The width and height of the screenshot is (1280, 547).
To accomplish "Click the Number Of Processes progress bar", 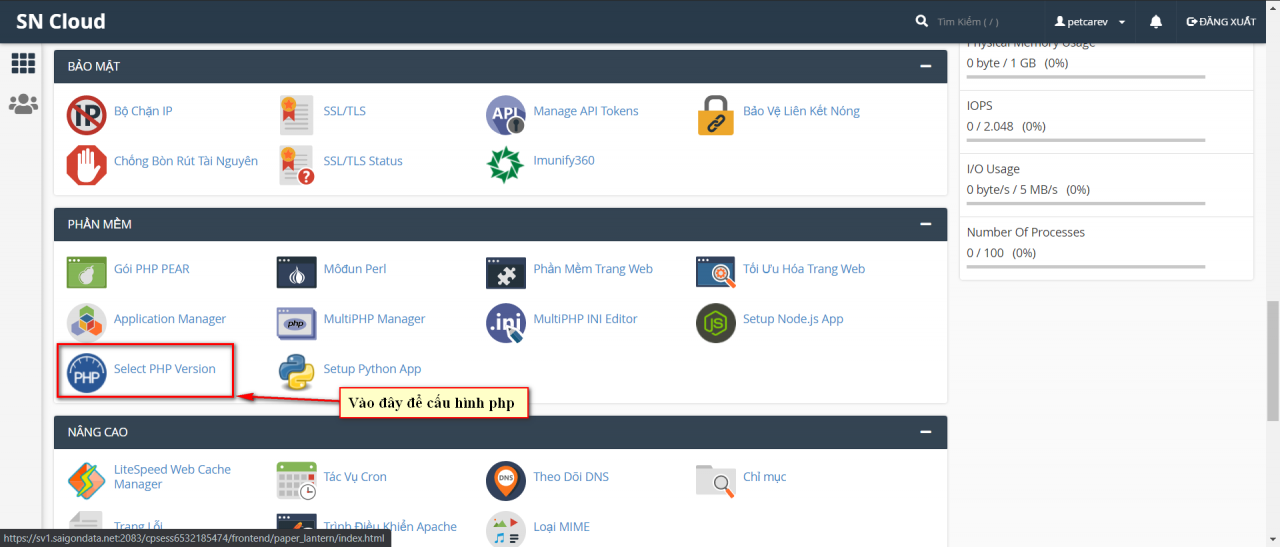I will coord(1086,267).
